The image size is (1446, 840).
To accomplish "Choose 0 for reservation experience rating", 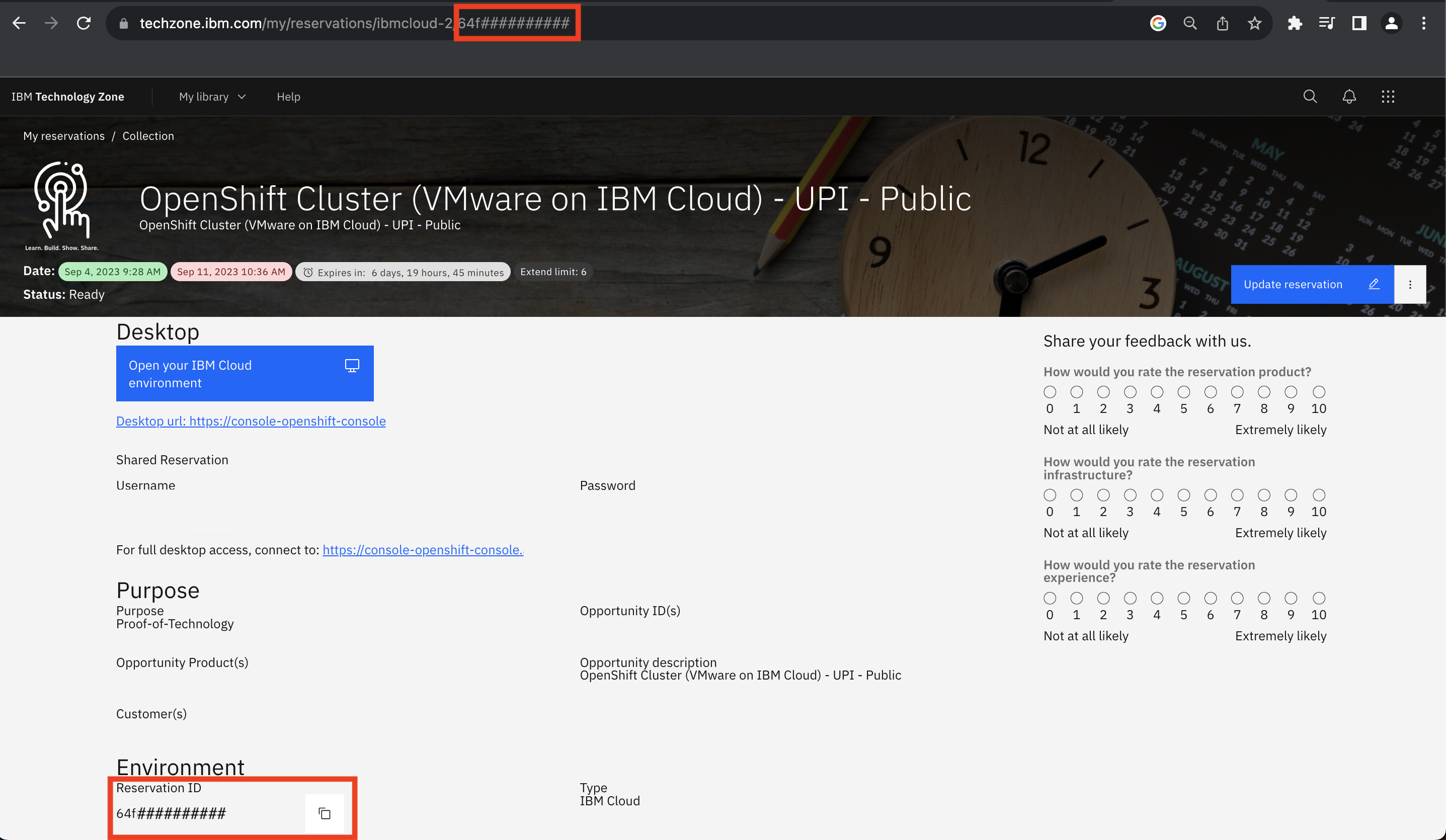I will click(1050, 598).
